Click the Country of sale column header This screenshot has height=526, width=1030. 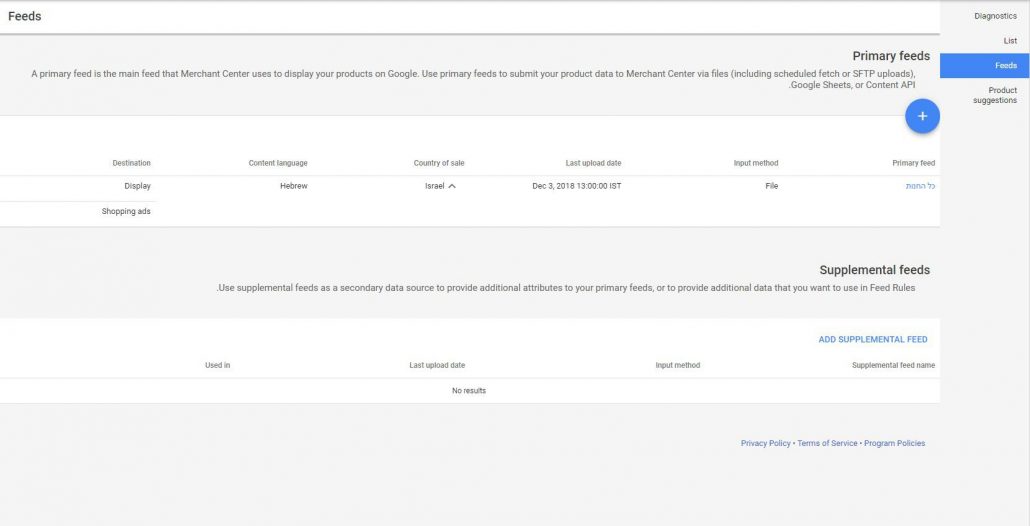439,163
